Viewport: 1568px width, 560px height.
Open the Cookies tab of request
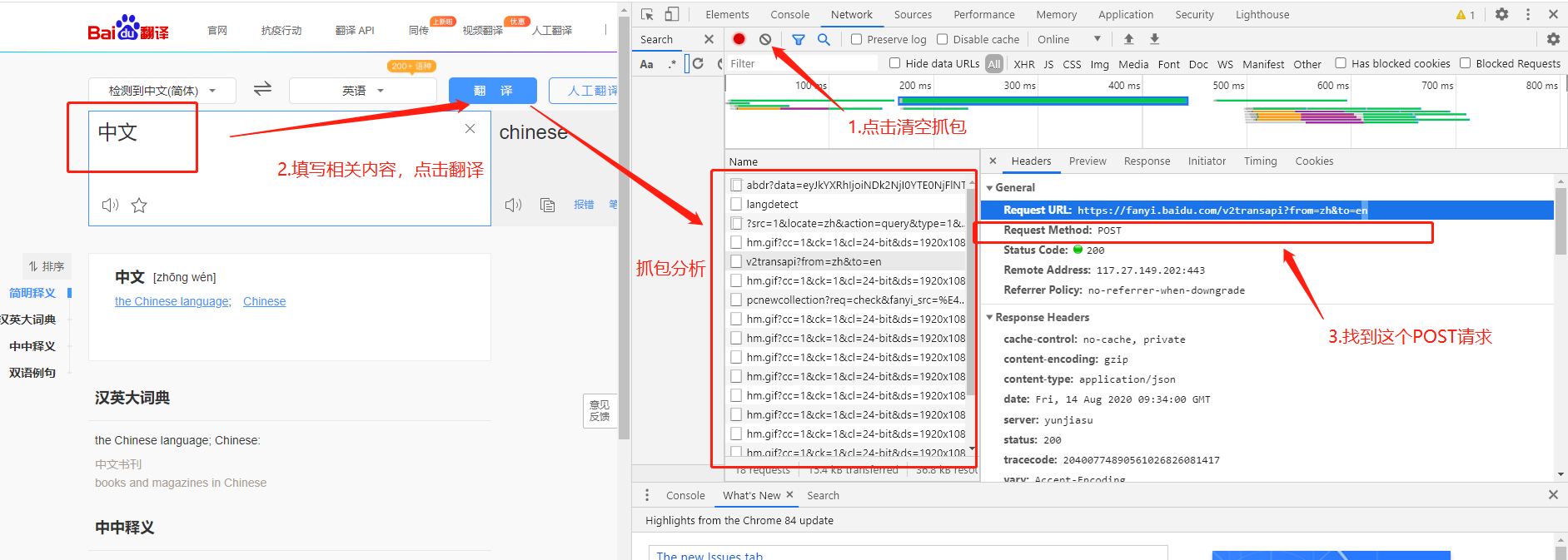point(1314,161)
